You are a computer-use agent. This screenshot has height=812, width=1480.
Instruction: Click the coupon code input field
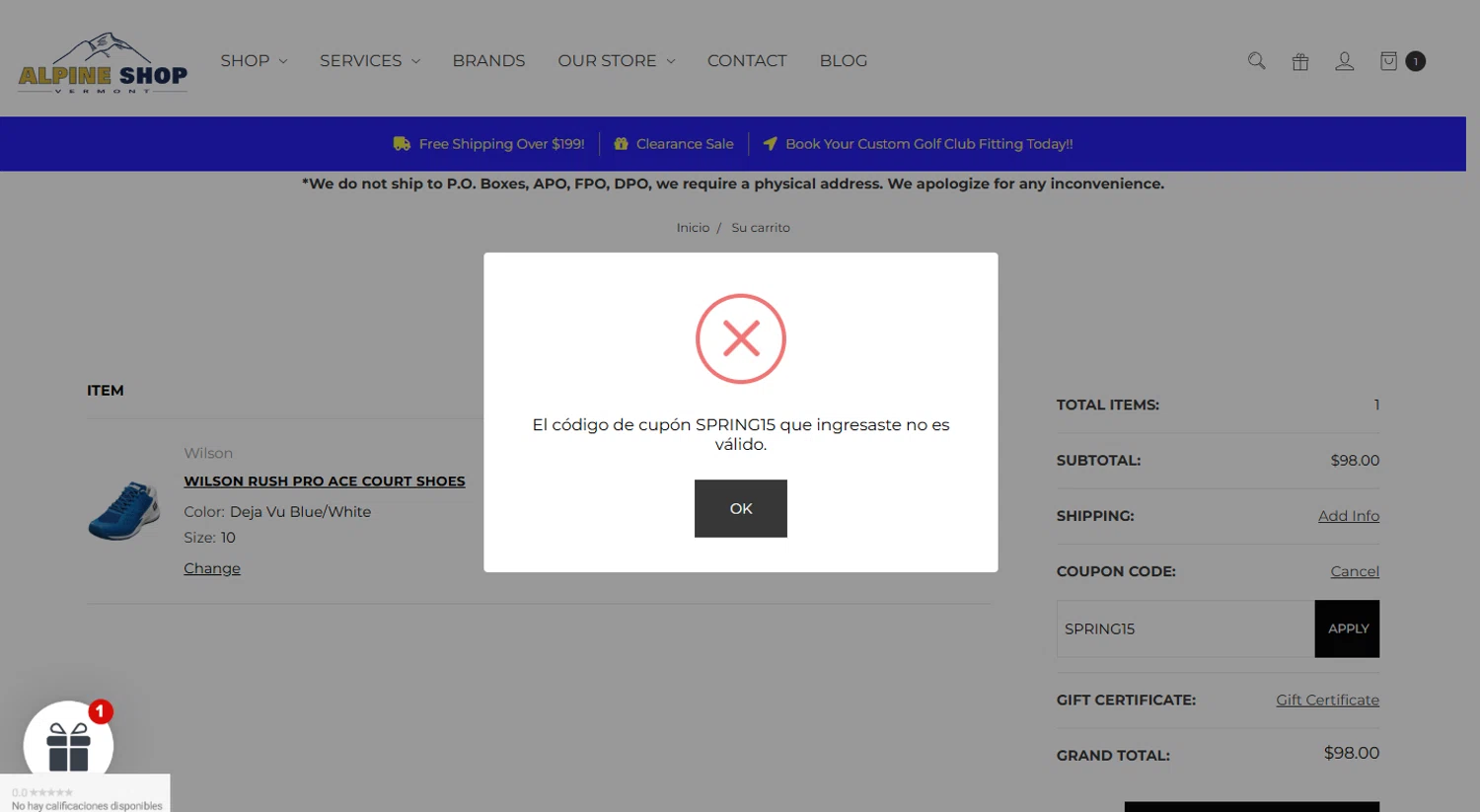[x=1186, y=628]
